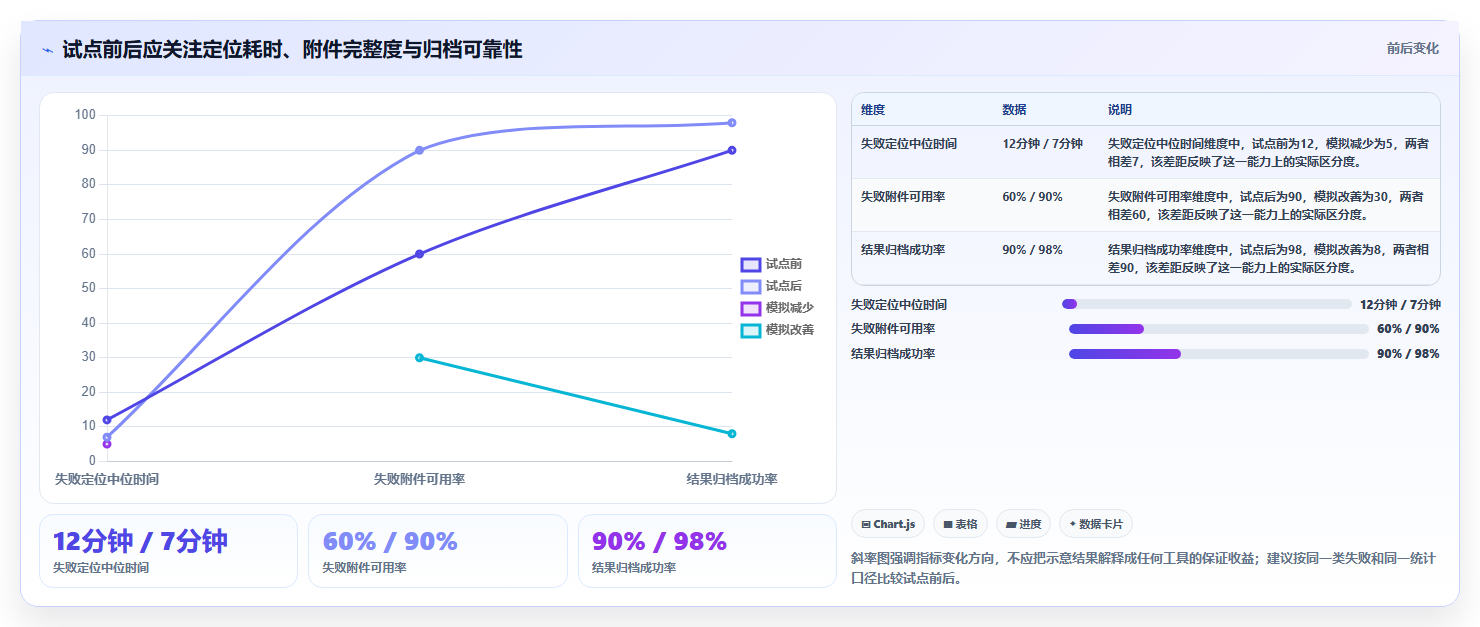Click the 结果归档成功率 description cell in table
Screen dimensions: 1480x627
(x=1268, y=258)
